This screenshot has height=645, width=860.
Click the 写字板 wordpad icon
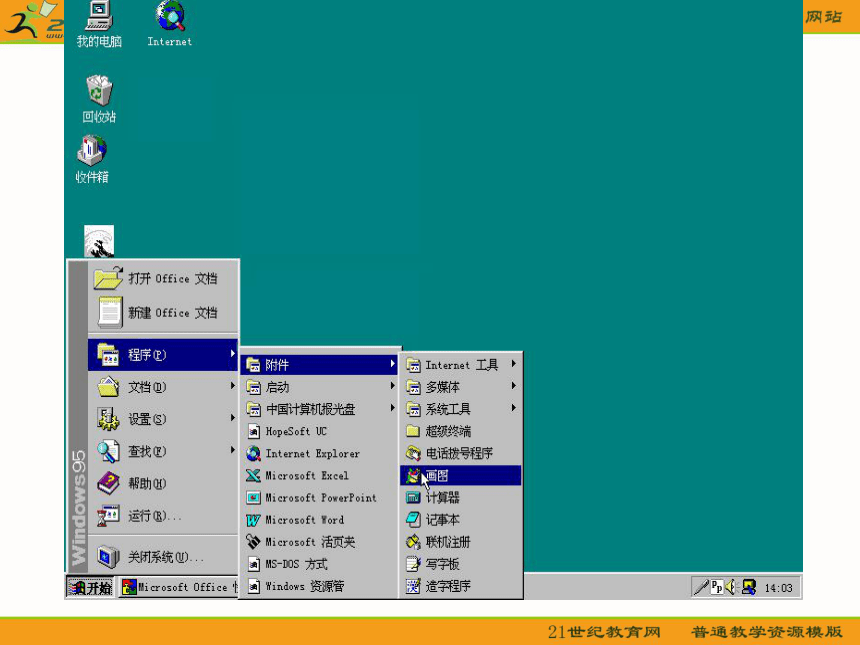tap(413, 564)
